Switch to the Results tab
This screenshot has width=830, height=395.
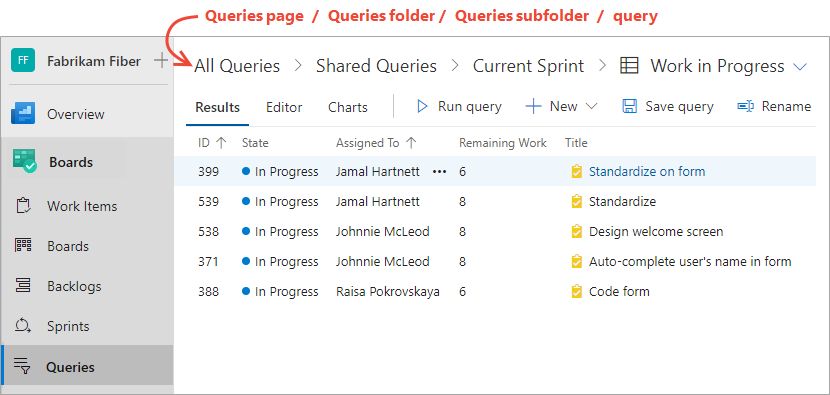pos(218,107)
